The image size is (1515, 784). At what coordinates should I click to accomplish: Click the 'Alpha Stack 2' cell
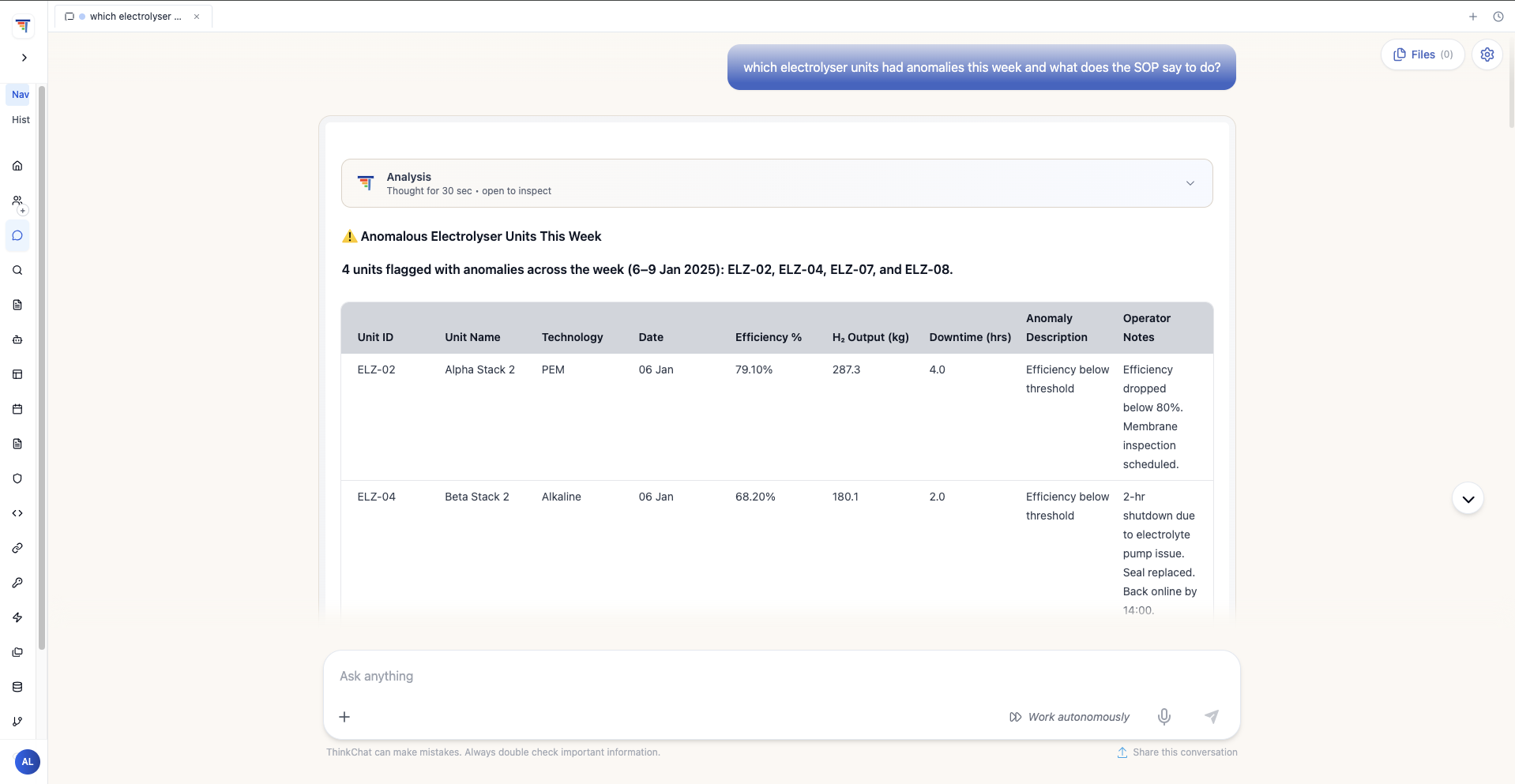click(x=479, y=369)
